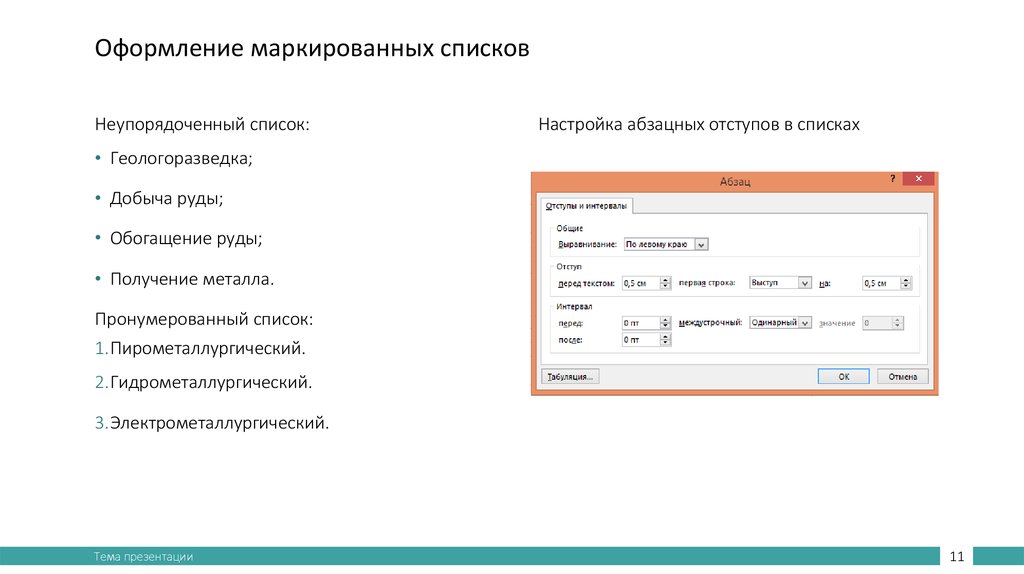
Task: Click the Абзац dialog title bar
Action: pos(735,182)
